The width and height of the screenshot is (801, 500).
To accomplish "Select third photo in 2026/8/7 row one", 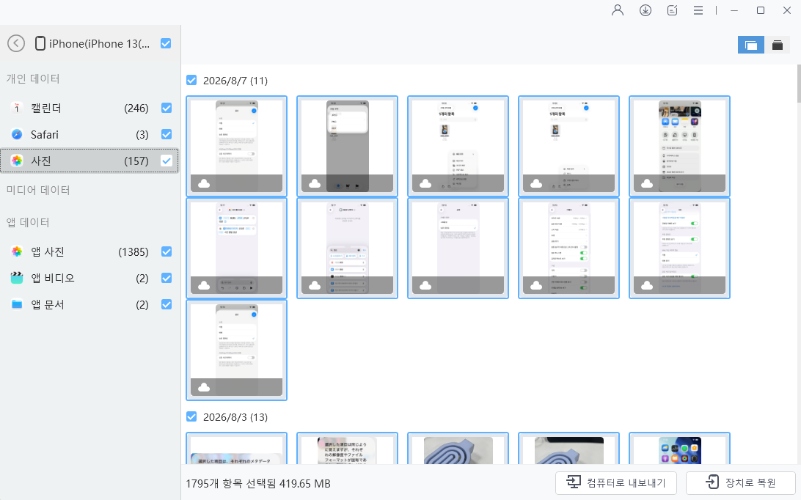I will pos(458,146).
